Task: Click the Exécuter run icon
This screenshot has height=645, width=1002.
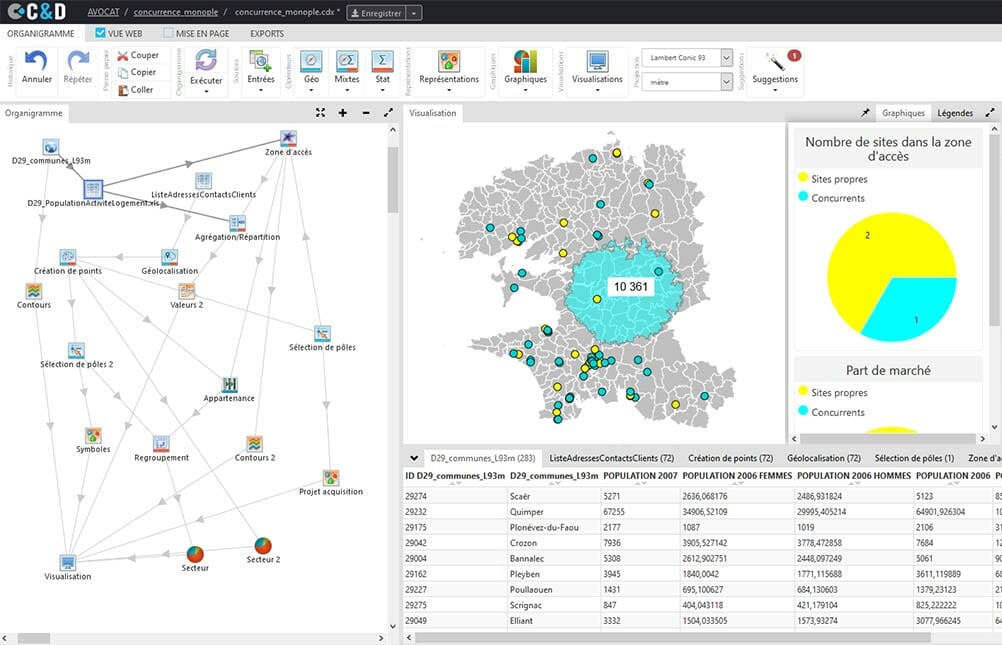Action: click(206, 61)
